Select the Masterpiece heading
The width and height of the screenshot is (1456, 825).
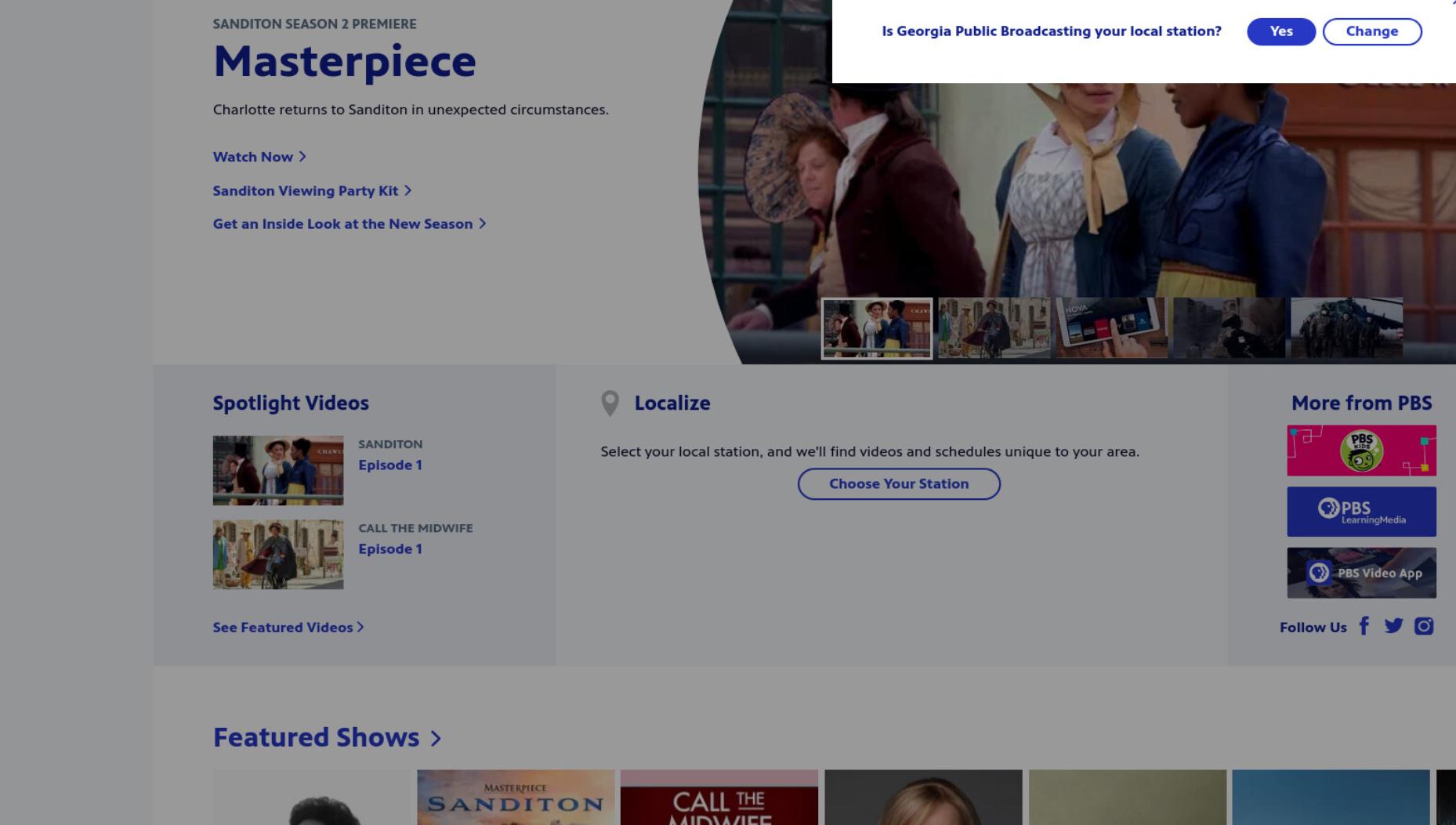pos(345,61)
